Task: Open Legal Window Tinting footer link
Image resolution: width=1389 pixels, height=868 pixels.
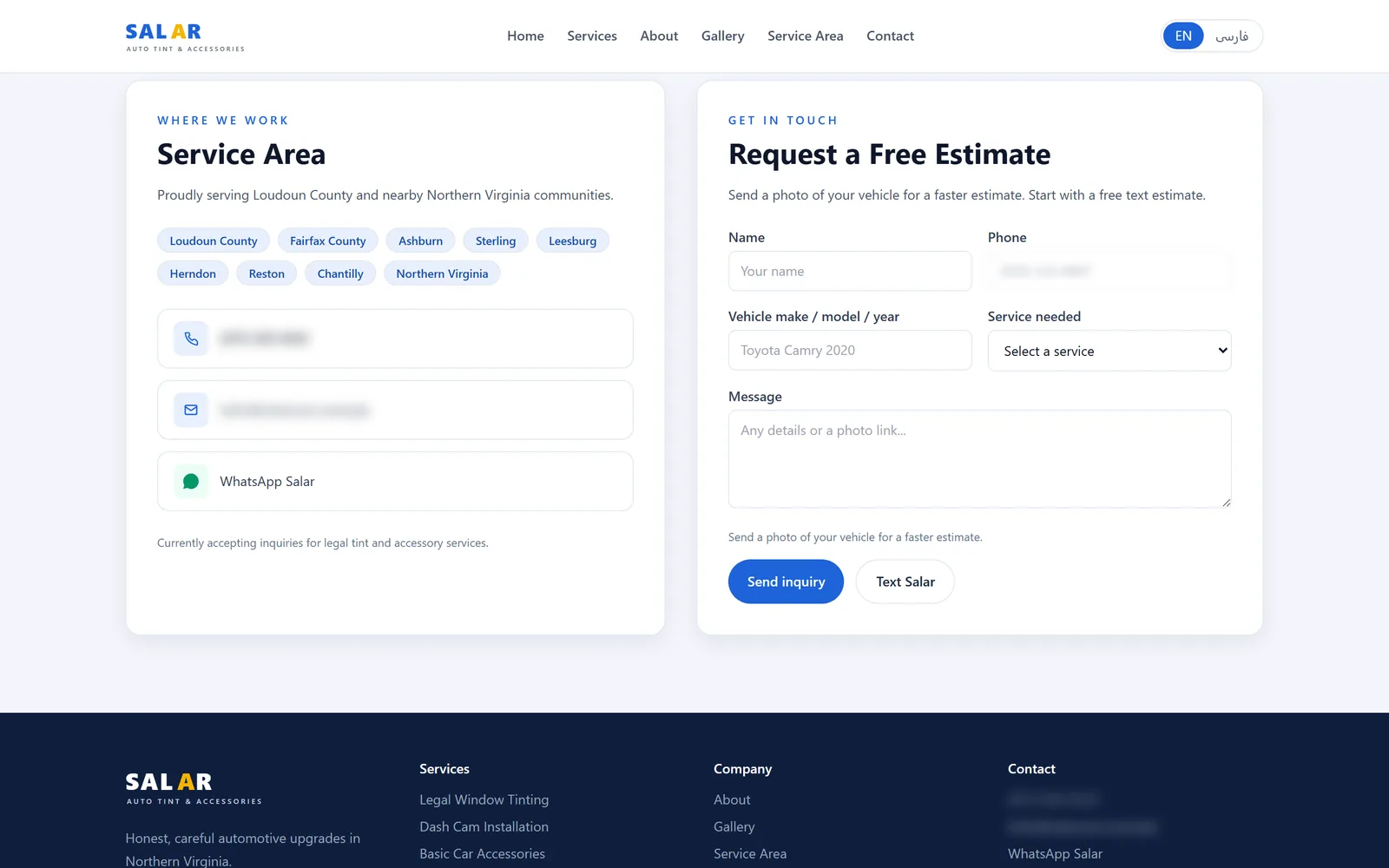Action: [484, 799]
